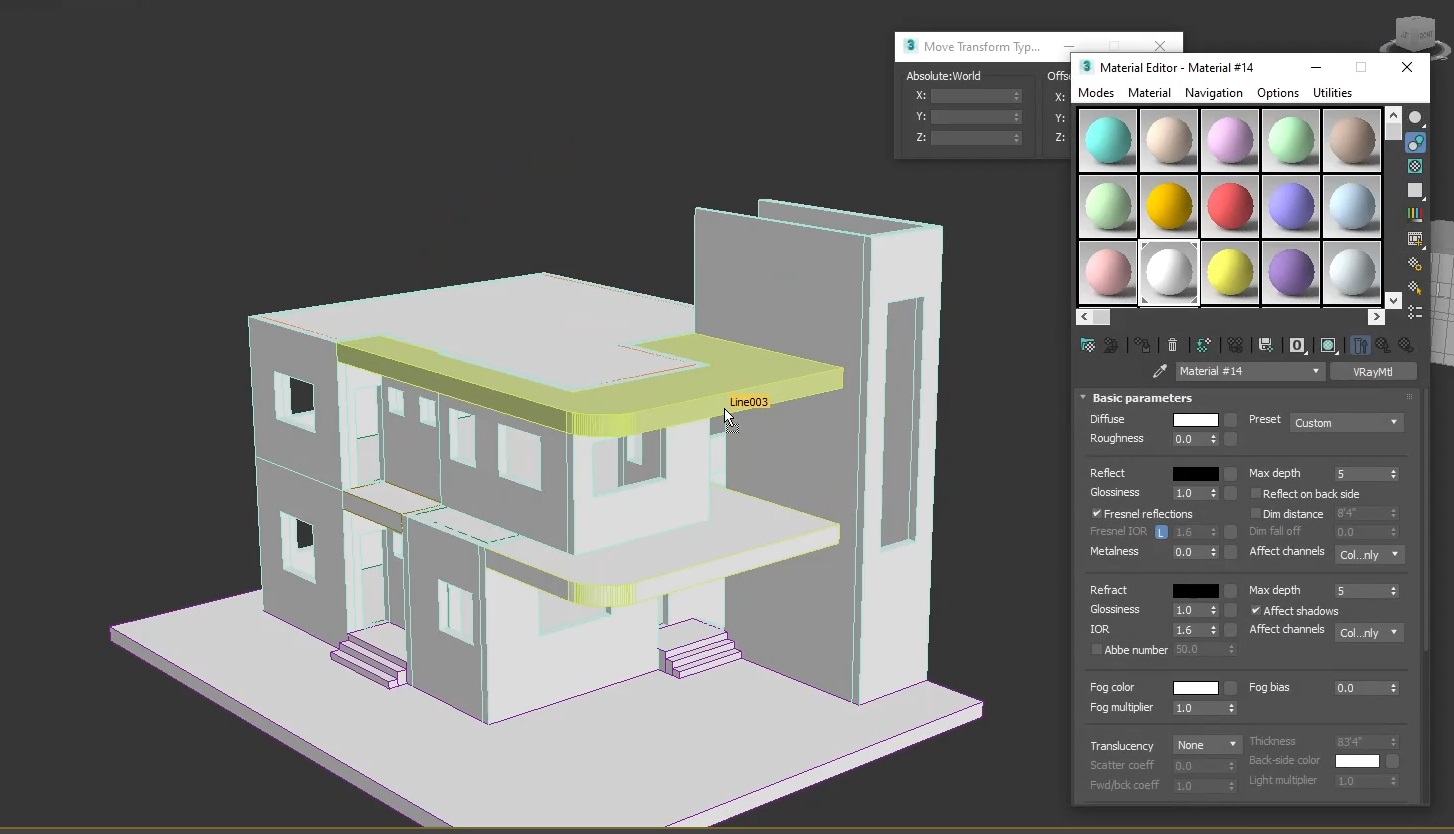Image resolution: width=1454 pixels, height=834 pixels.
Task: Select the Assign Material to Selection icon
Action: 1142,345
